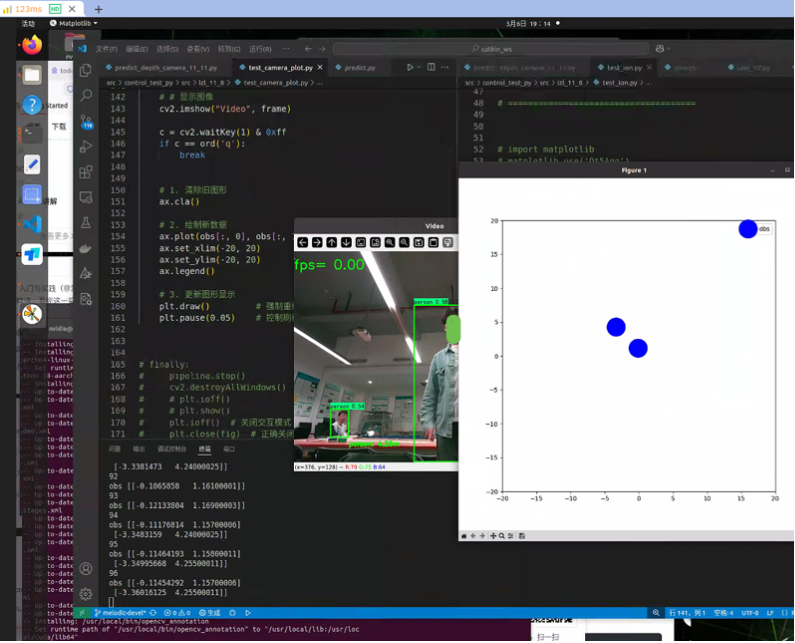The height and width of the screenshot is (643, 795).
Task: Open the Explorer view in the activity bar
Action: 86,70
